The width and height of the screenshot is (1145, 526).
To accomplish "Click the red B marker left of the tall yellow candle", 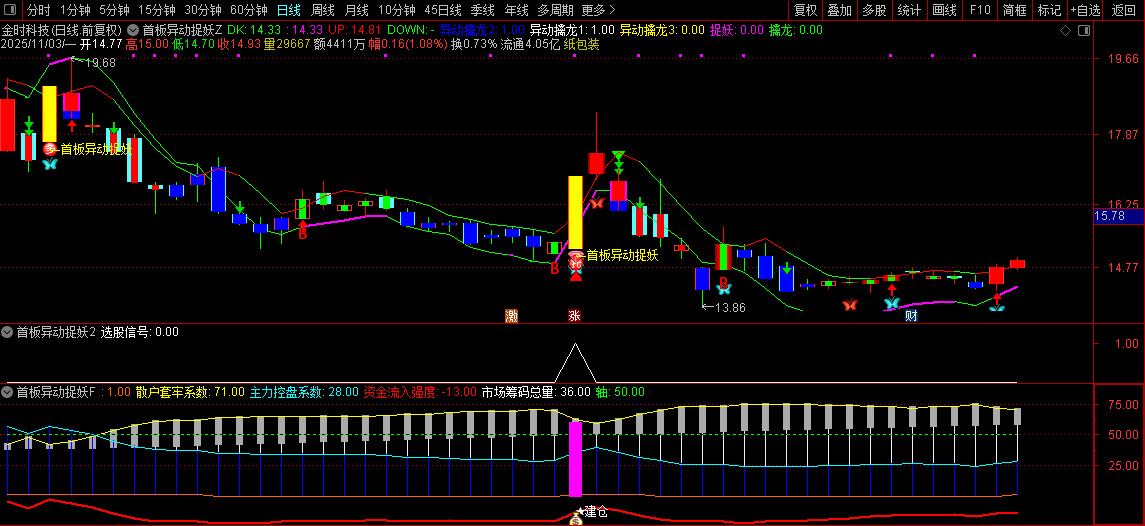I will coord(554,268).
